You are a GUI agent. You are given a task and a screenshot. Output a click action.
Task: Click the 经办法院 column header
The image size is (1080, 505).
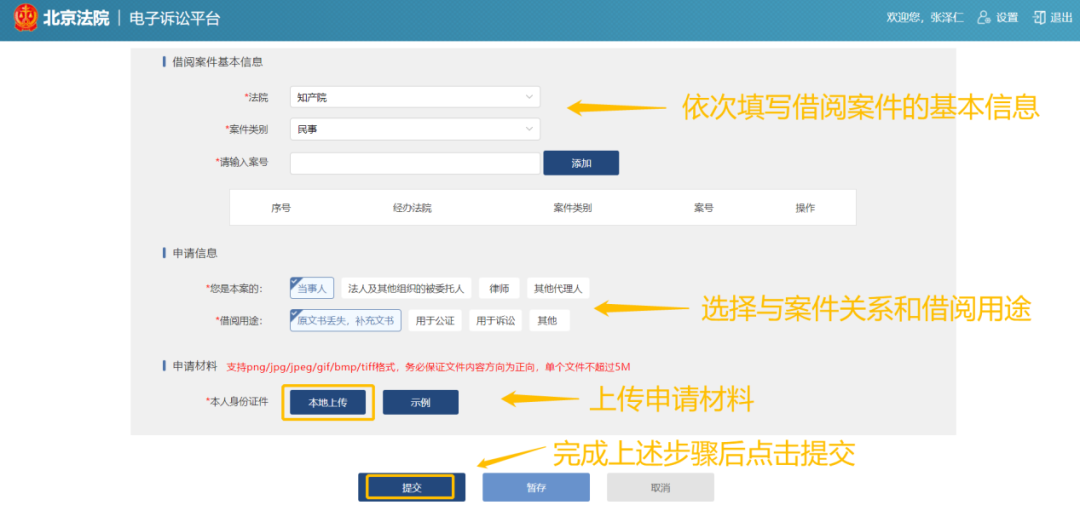[x=412, y=207]
